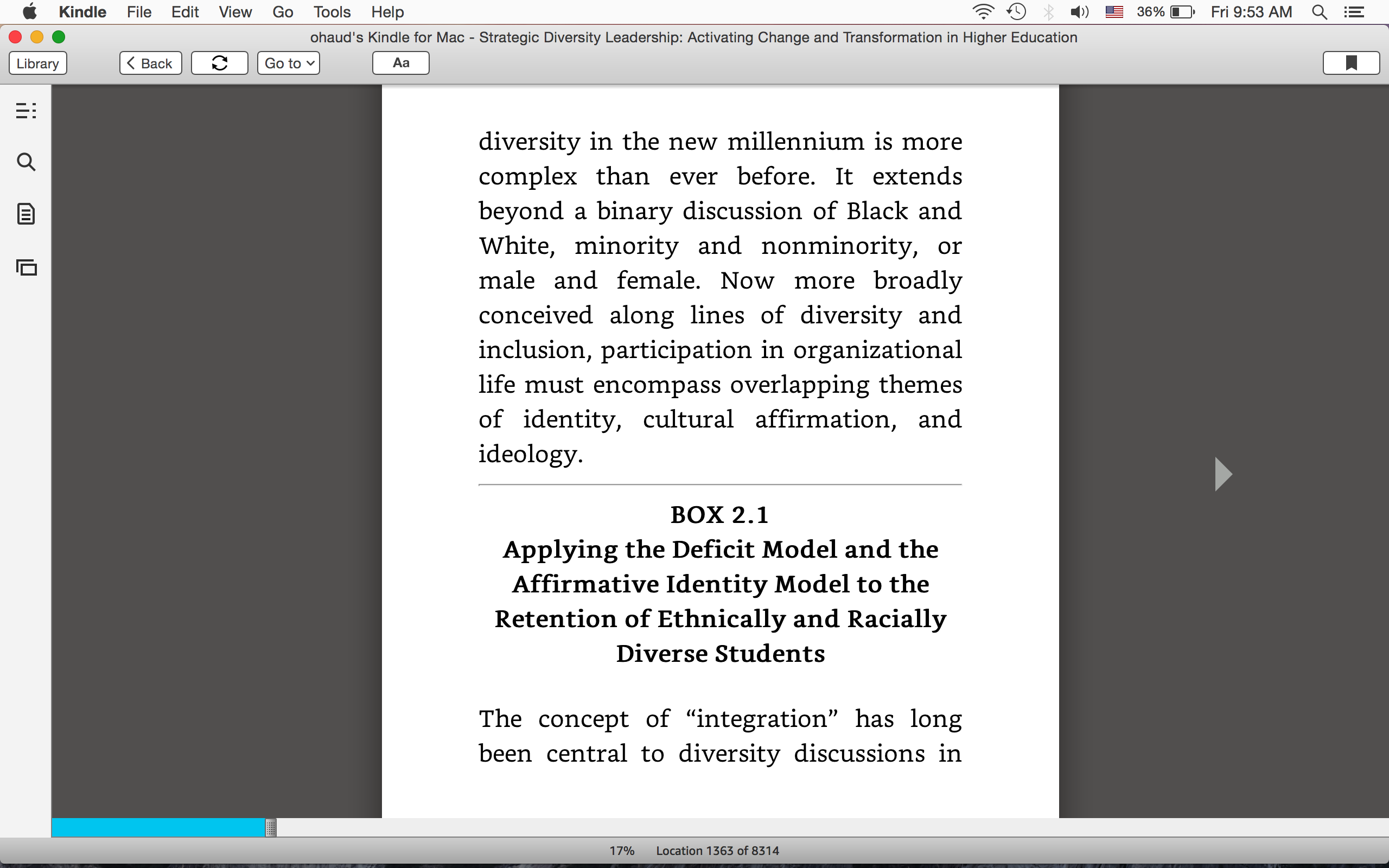The width and height of the screenshot is (1389, 868).
Task: Open macOS Spotlight search icon
Action: coord(1319,12)
